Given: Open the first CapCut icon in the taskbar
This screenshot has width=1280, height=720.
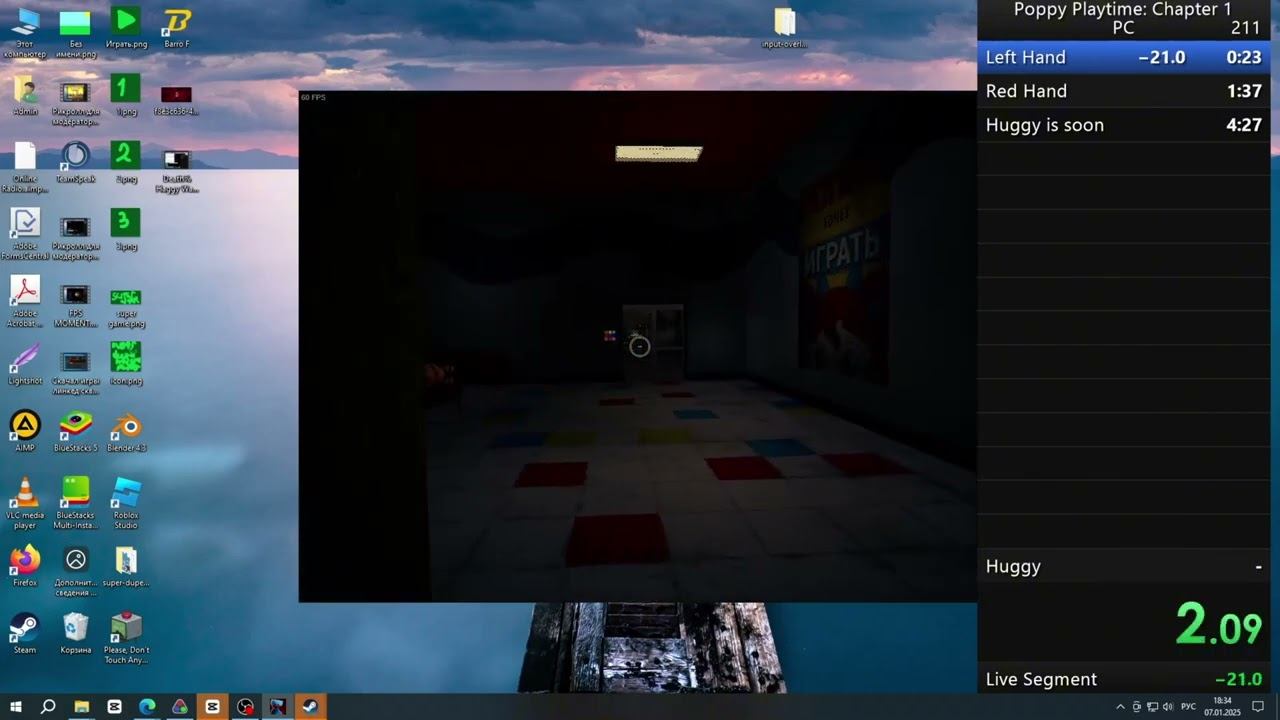Looking at the screenshot, I should point(114,706).
